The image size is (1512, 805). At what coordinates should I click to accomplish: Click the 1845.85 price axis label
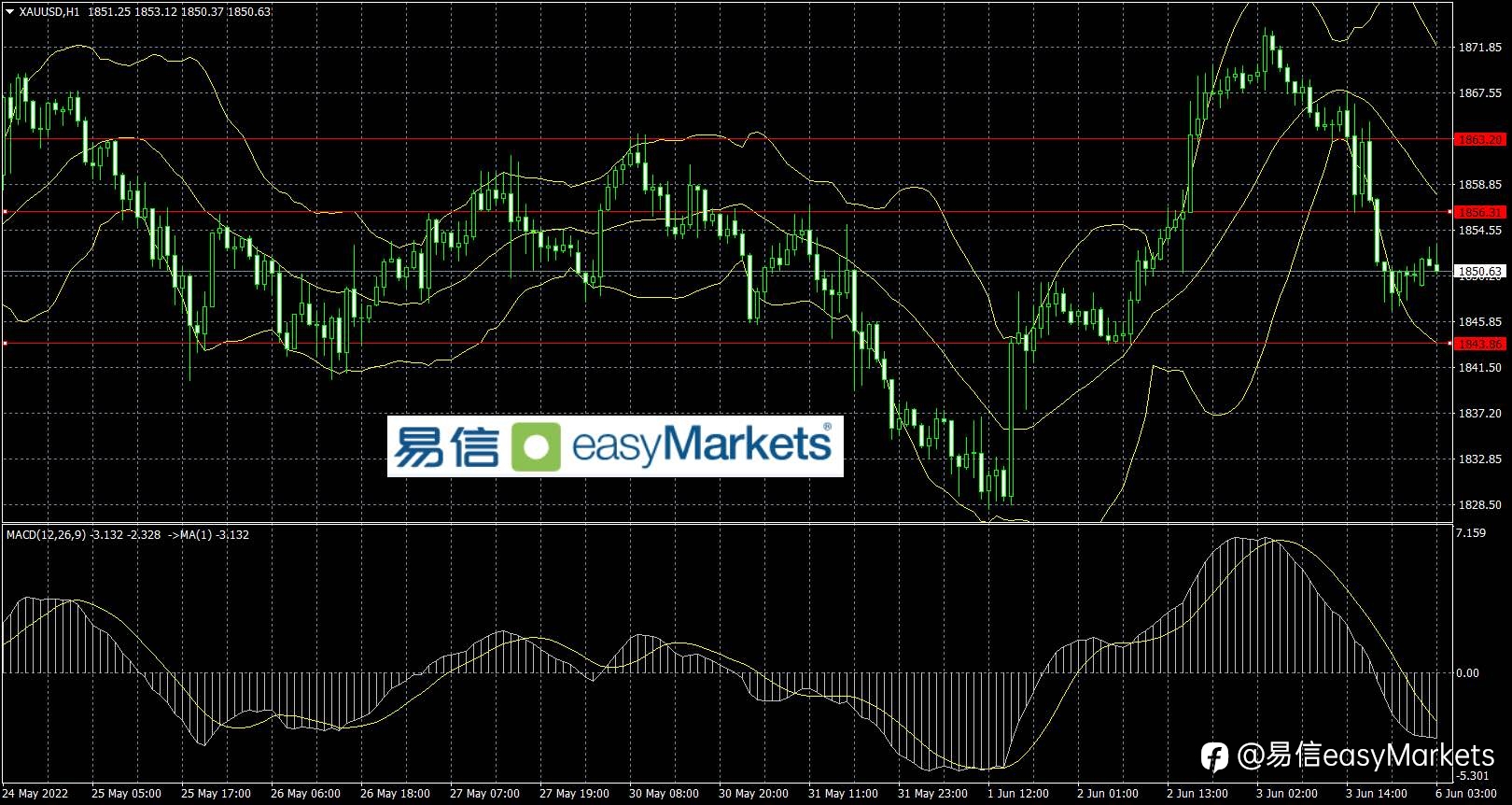1480,322
